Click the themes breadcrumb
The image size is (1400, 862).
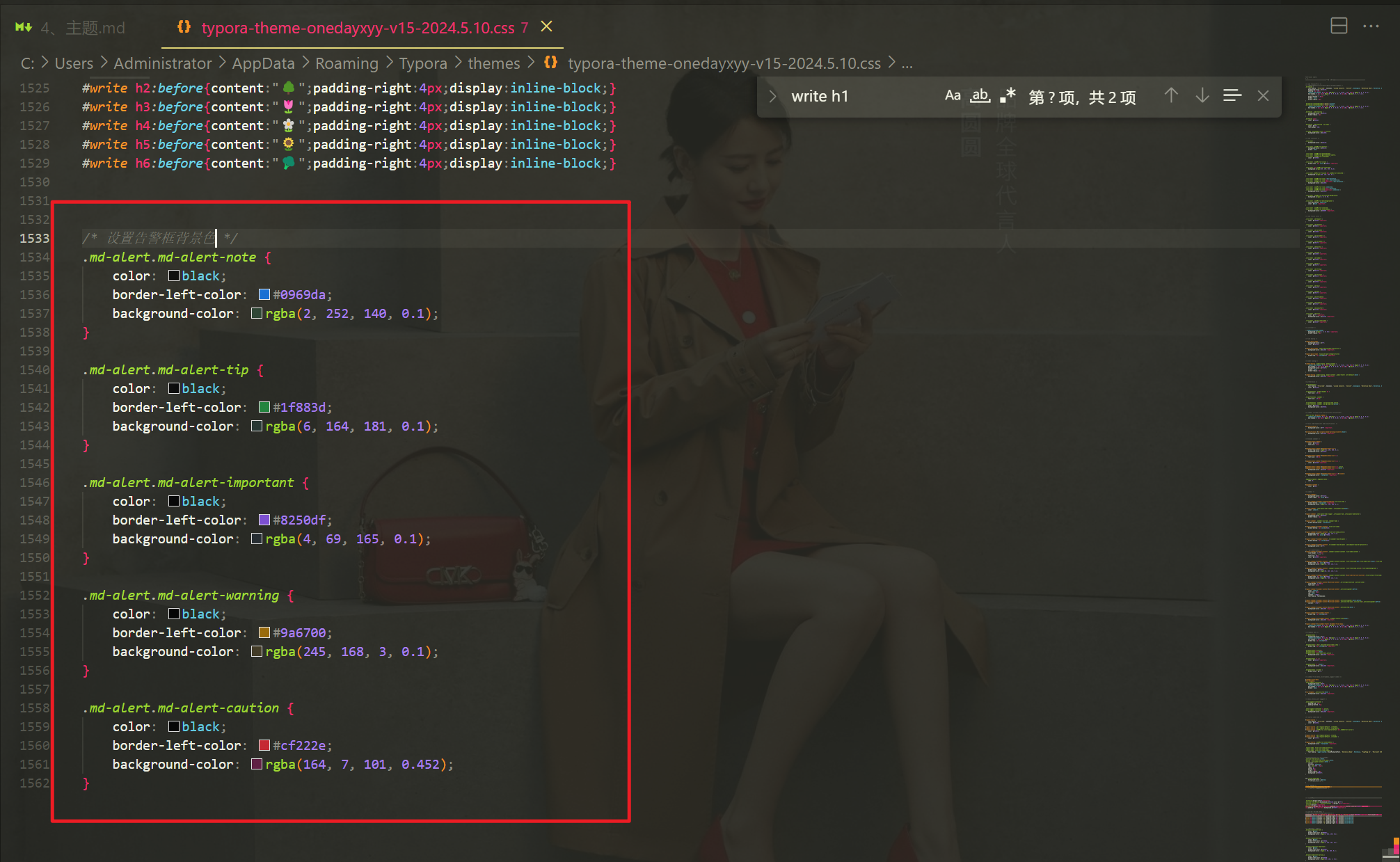(x=494, y=63)
